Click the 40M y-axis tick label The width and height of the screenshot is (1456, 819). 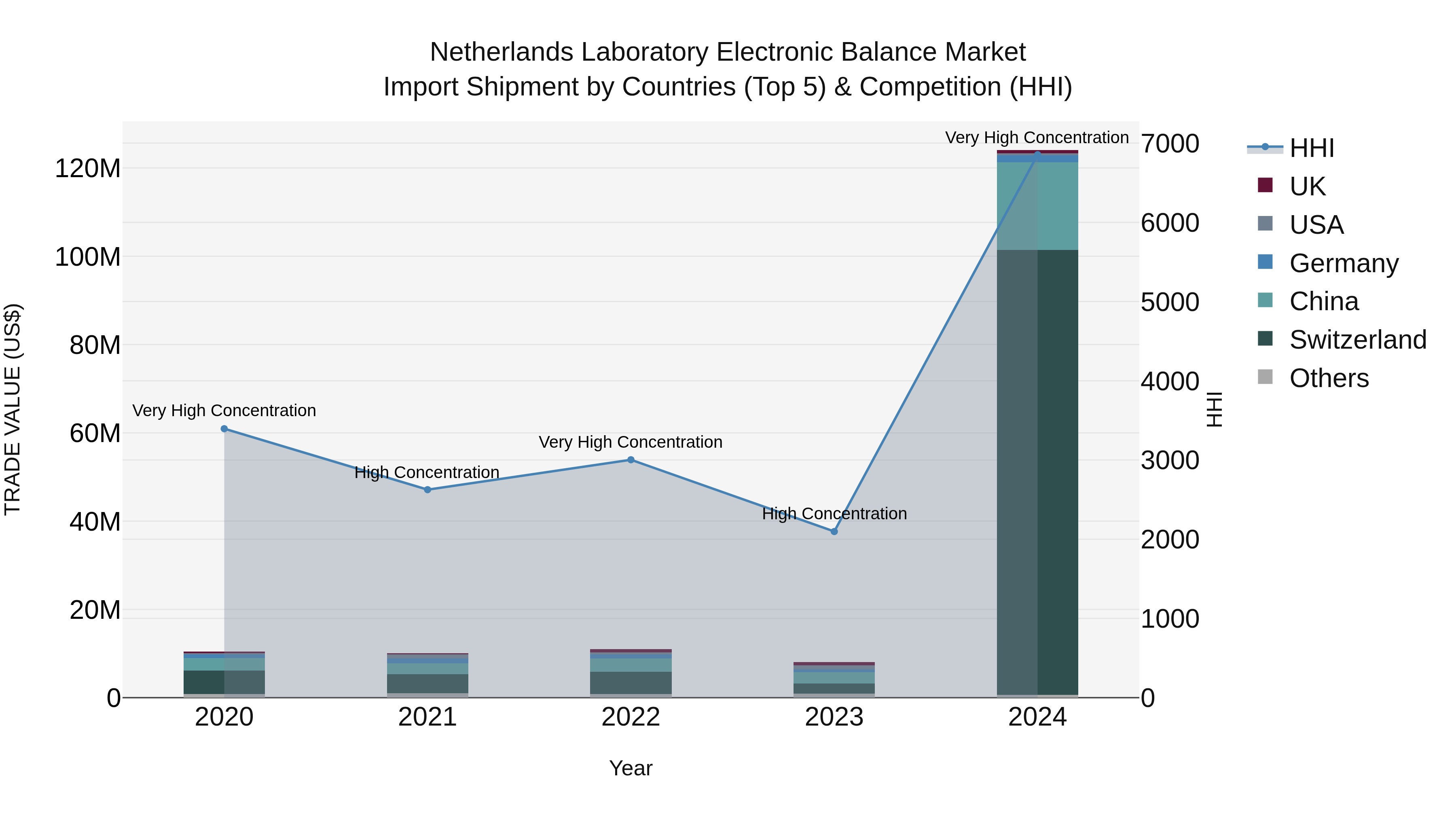coord(95,521)
